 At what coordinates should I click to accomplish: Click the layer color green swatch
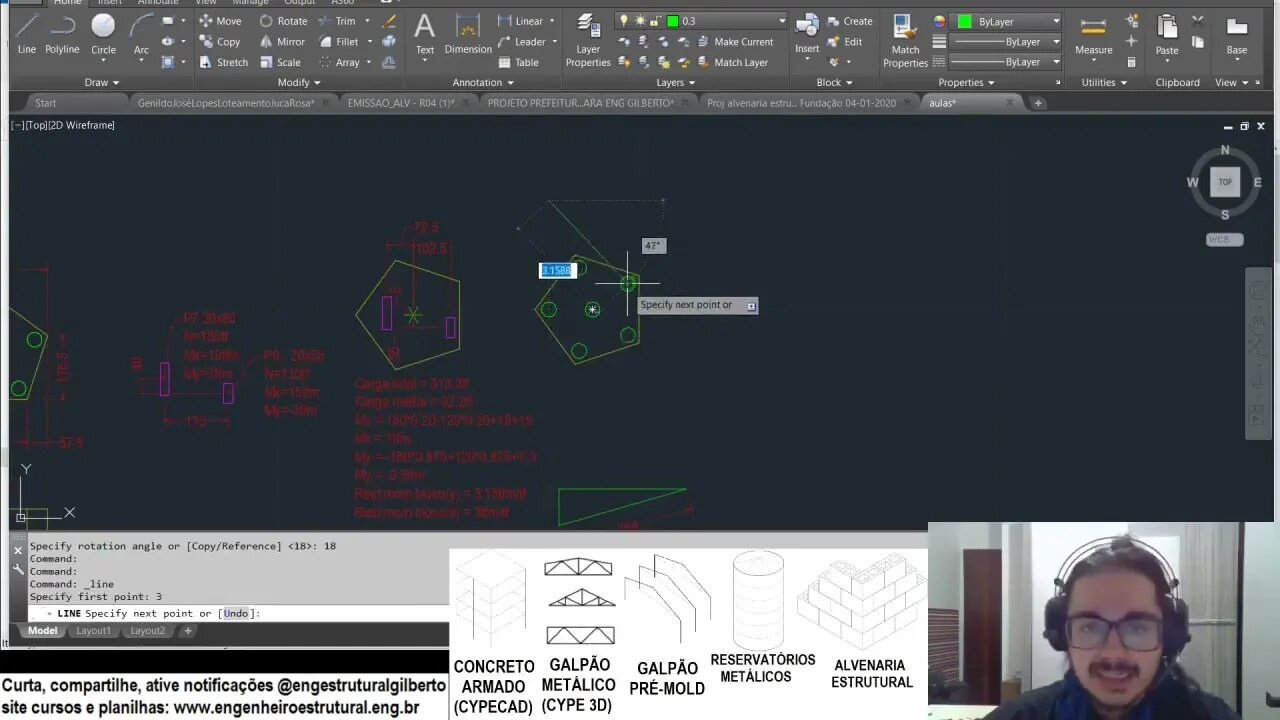coord(673,21)
